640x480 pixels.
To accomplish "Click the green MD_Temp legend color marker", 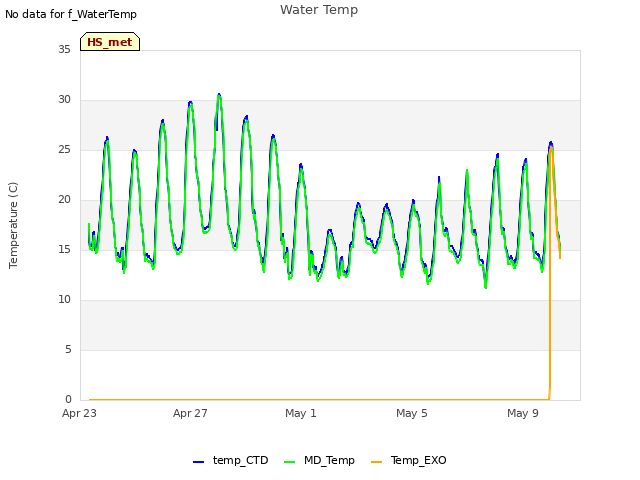I will coord(289,462).
